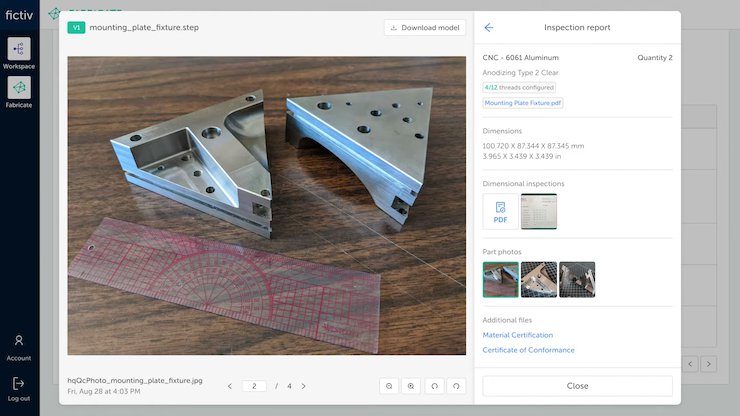Open the Certificate of Conformance link

coord(528,350)
